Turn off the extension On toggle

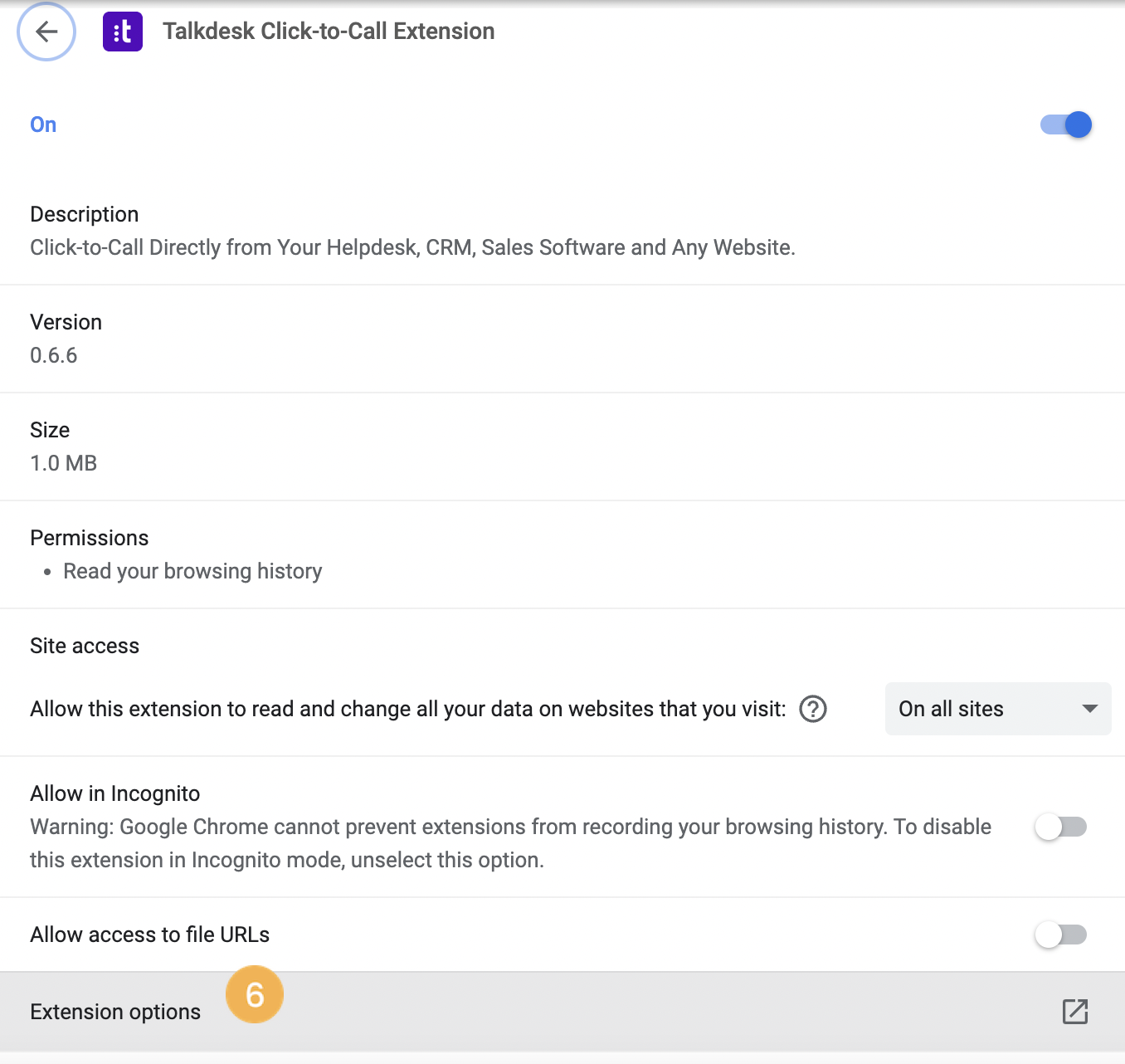(1066, 124)
